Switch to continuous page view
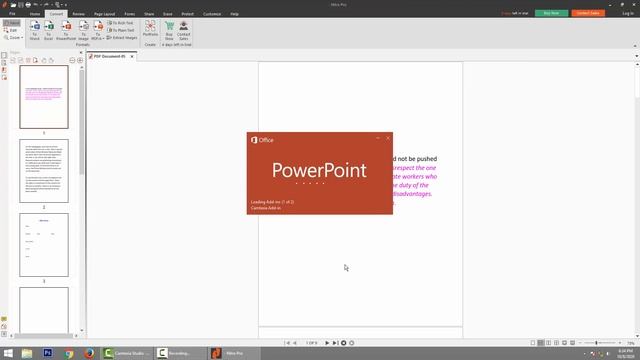This screenshot has height=360, width=640. point(541,343)
